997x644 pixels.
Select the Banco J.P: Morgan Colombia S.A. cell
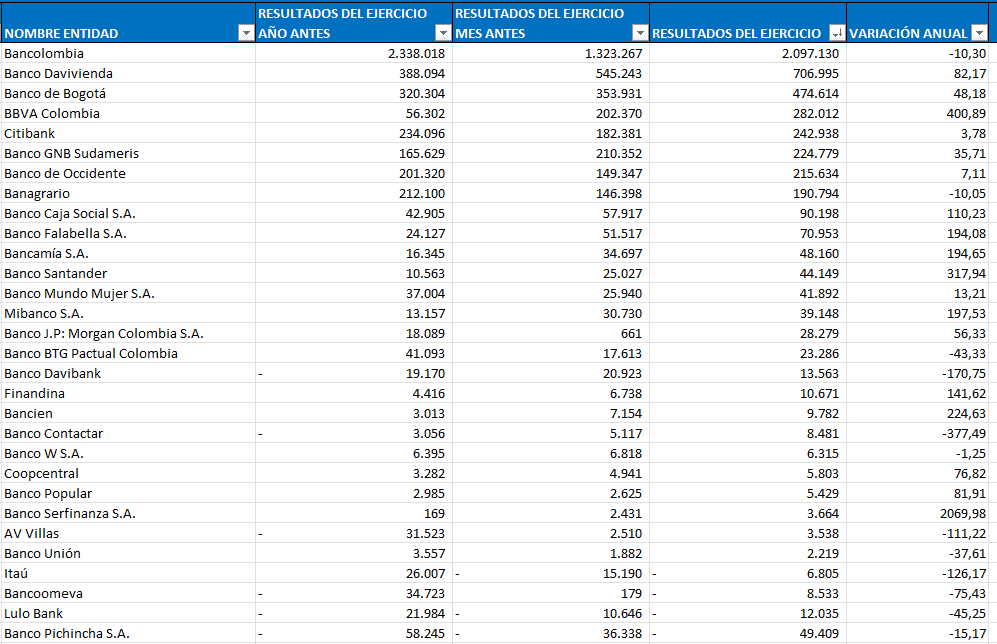(x=128, y=334)
